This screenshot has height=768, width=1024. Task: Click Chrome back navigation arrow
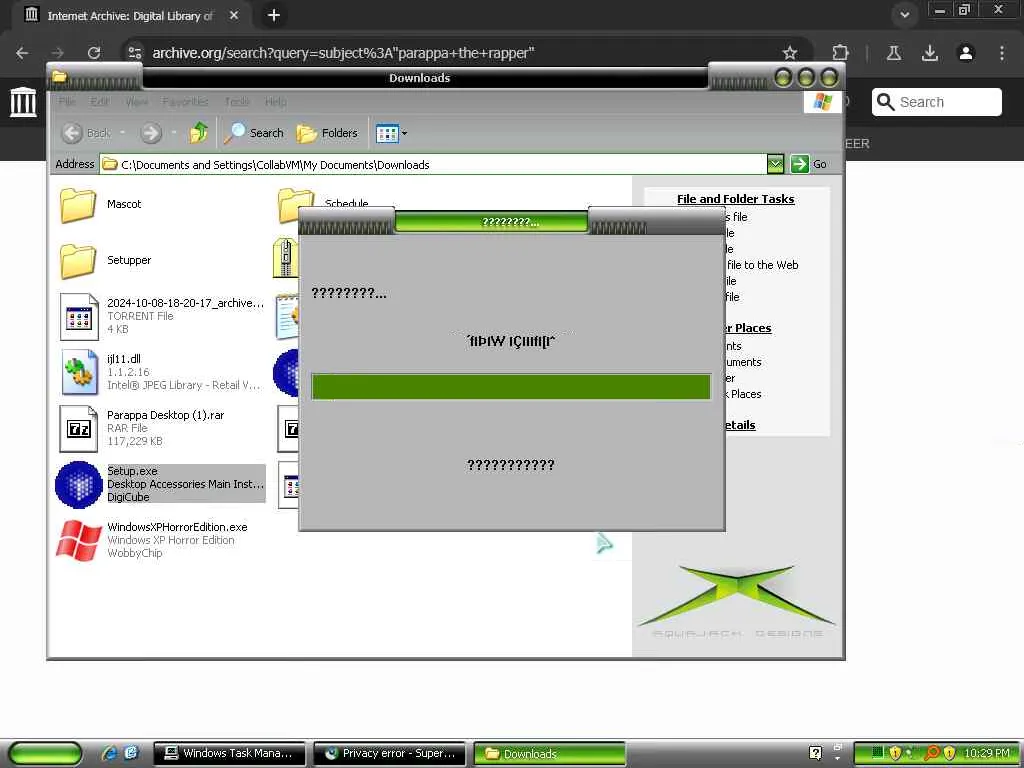pos(22,53)
